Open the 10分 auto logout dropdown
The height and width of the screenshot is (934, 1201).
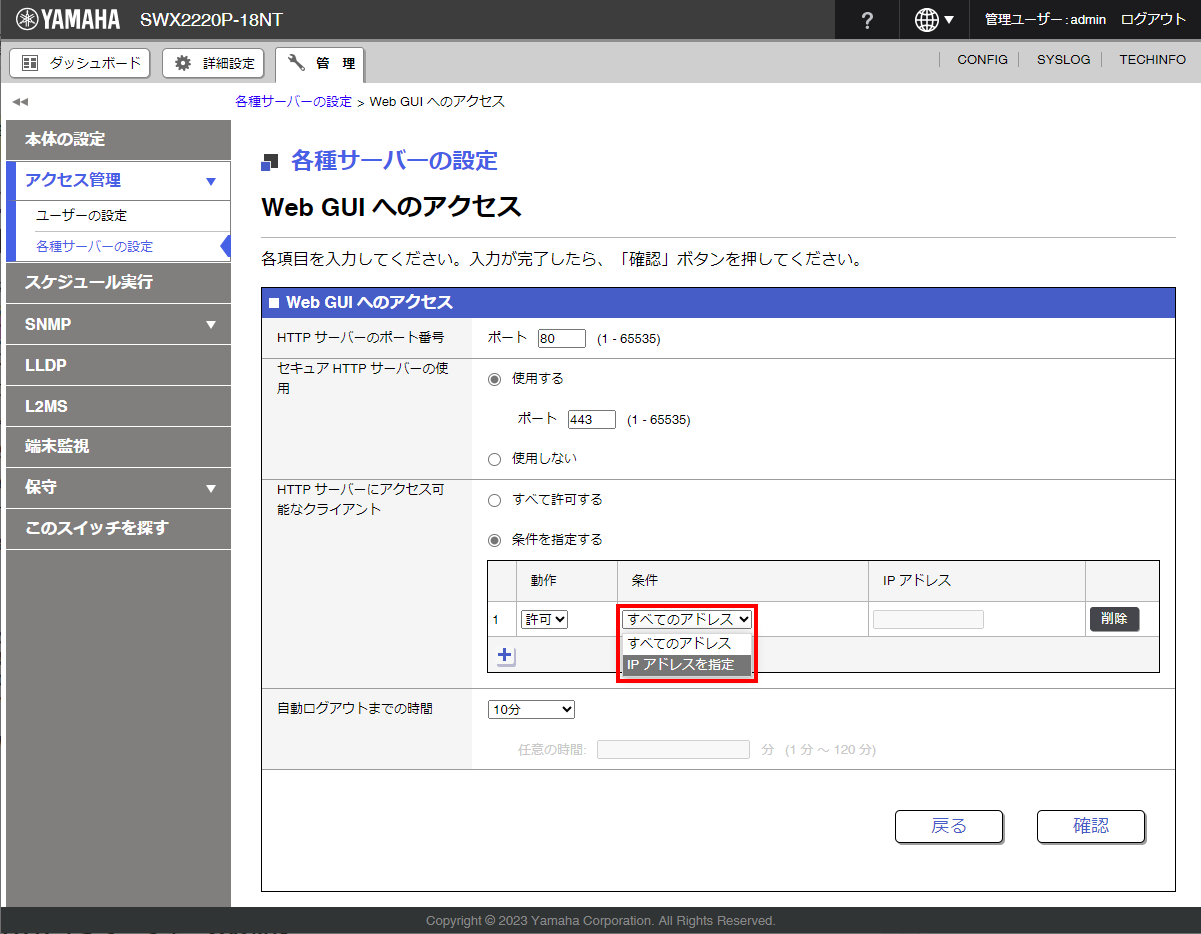(531, 710)
